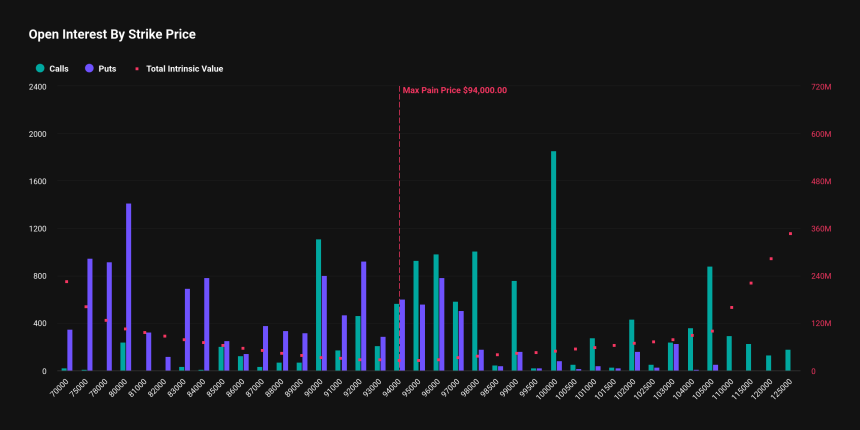Click the red Total Intrinsic Value marker
860x430 pixels.
coord(137,69)
